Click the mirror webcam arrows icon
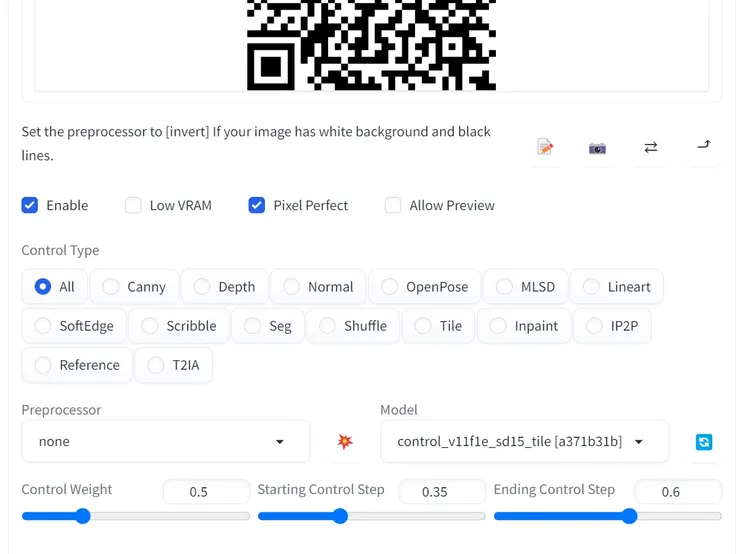 (651, 147)
